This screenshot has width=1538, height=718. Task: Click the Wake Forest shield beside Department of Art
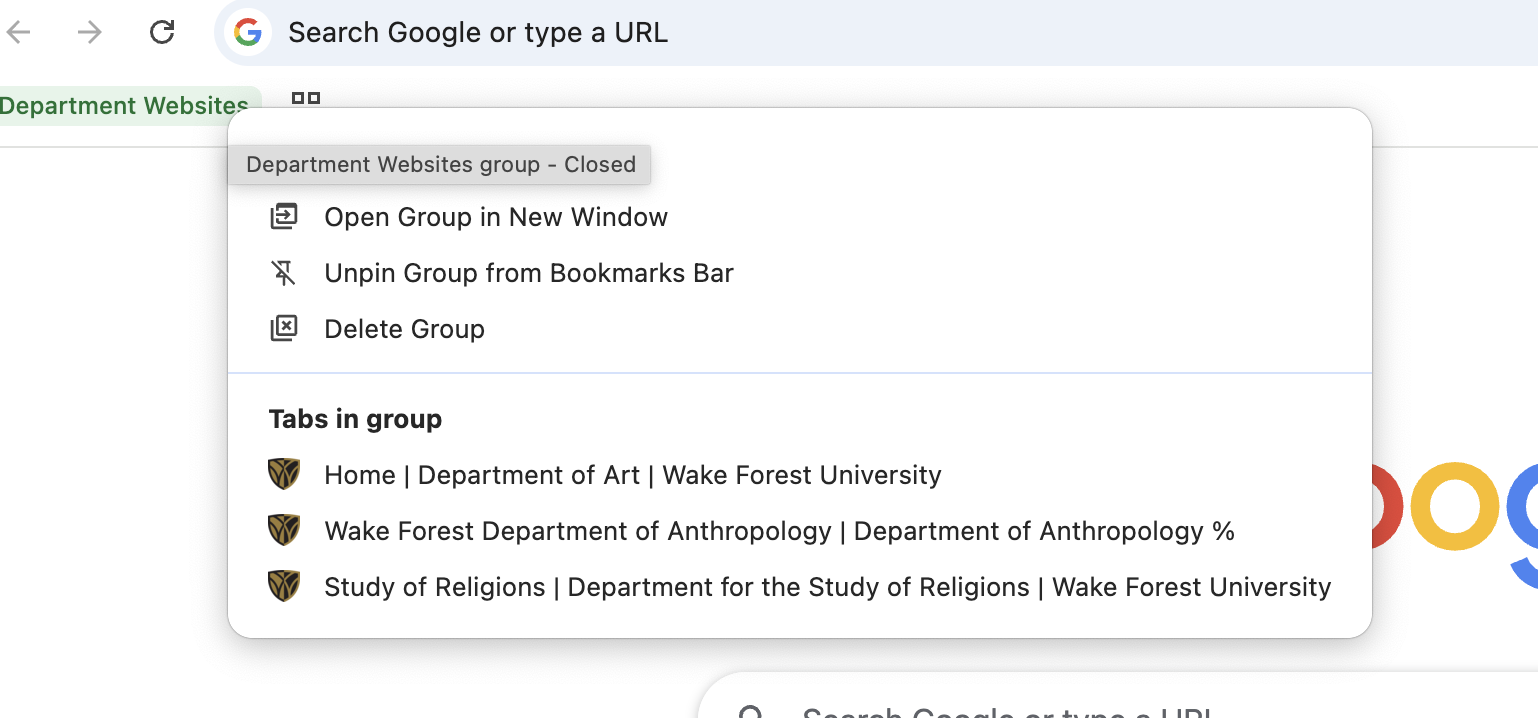tap(284, 474)
